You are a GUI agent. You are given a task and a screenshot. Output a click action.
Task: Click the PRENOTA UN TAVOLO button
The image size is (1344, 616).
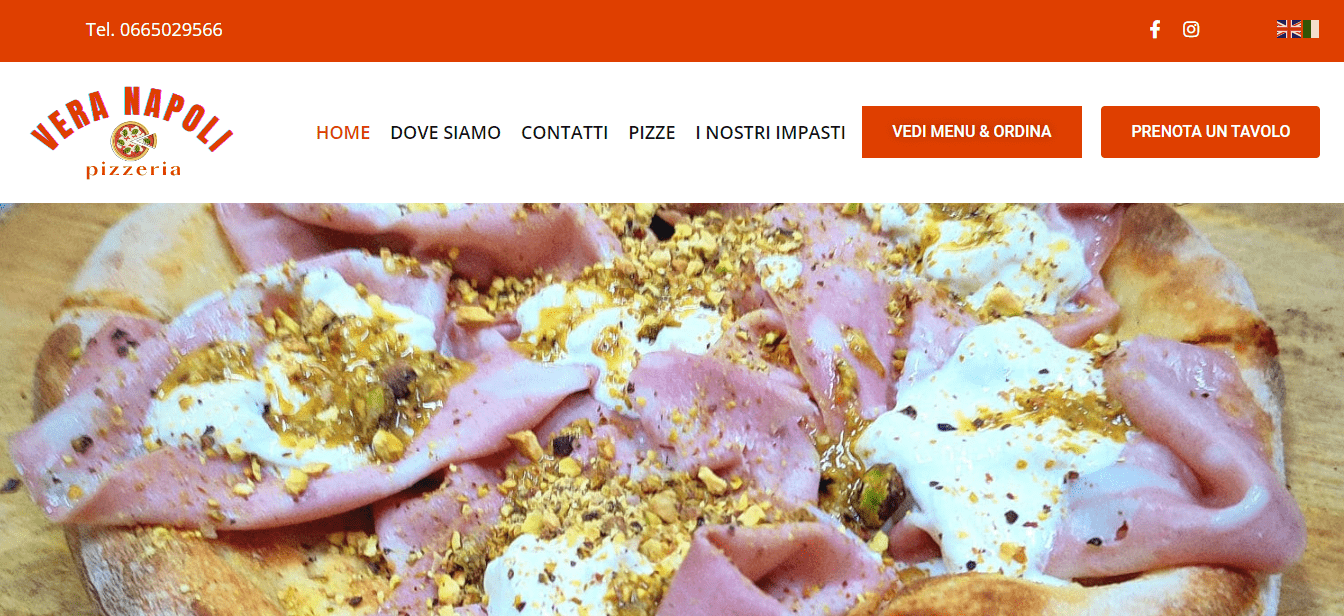(x=1210, y=132)
